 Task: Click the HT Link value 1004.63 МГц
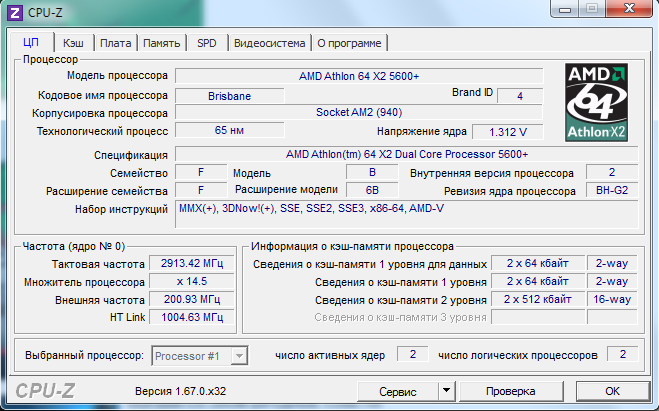pyautogui.click(x=192, y=317)
